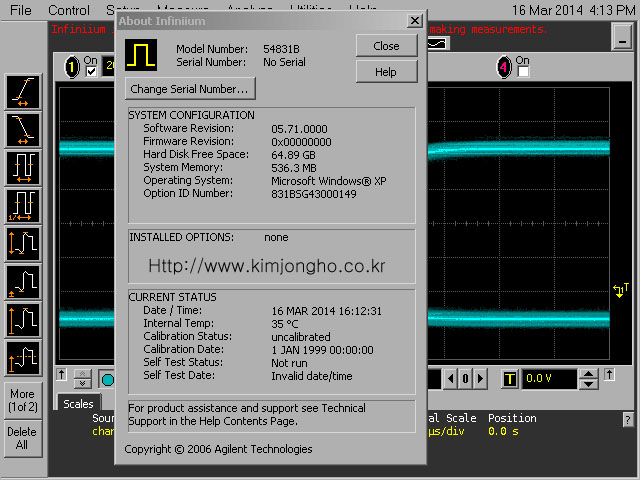Select the period measurement icon
This screenshot has width=640, height=480.
coord(23,167)
